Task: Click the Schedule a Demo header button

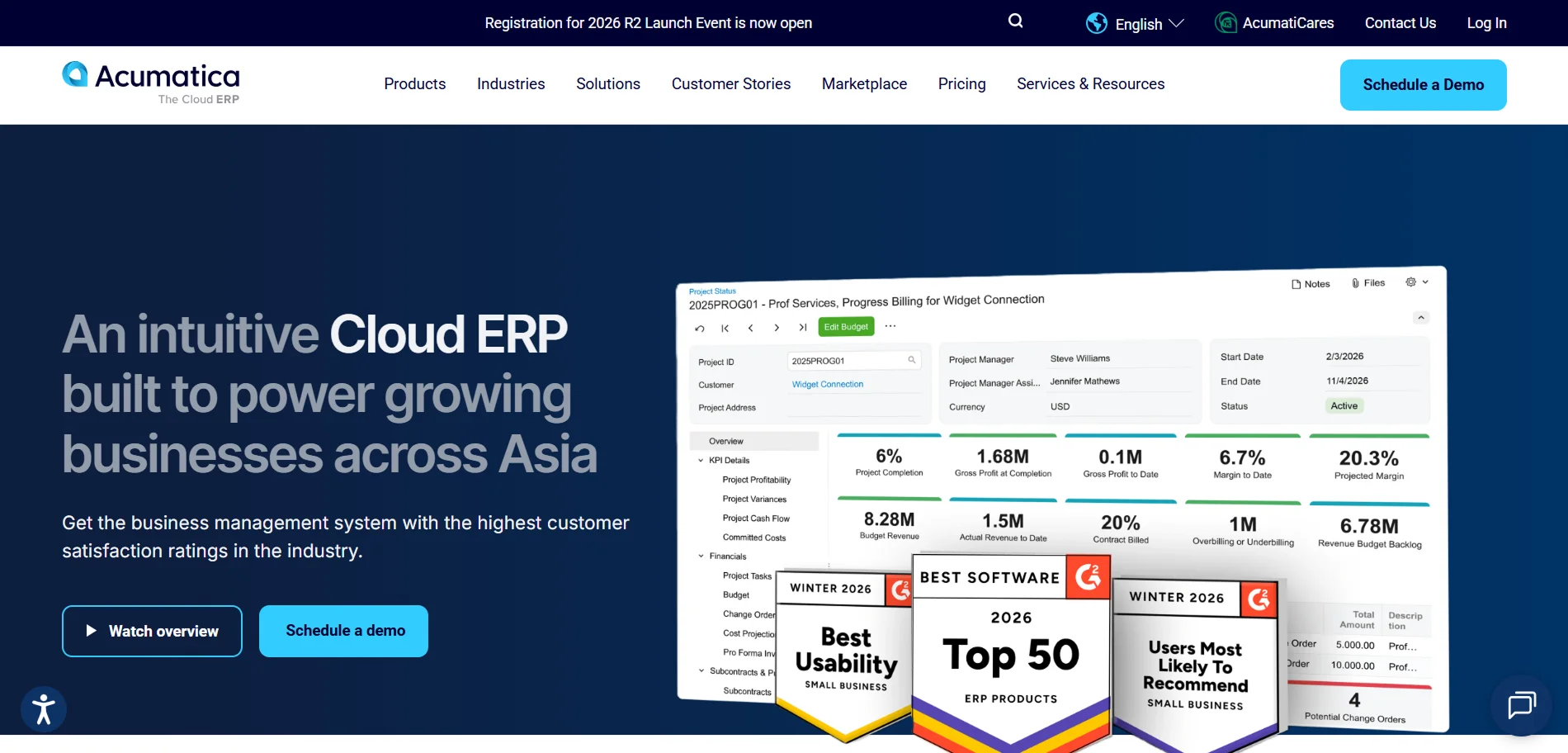Action: [x=1423, y=85]
